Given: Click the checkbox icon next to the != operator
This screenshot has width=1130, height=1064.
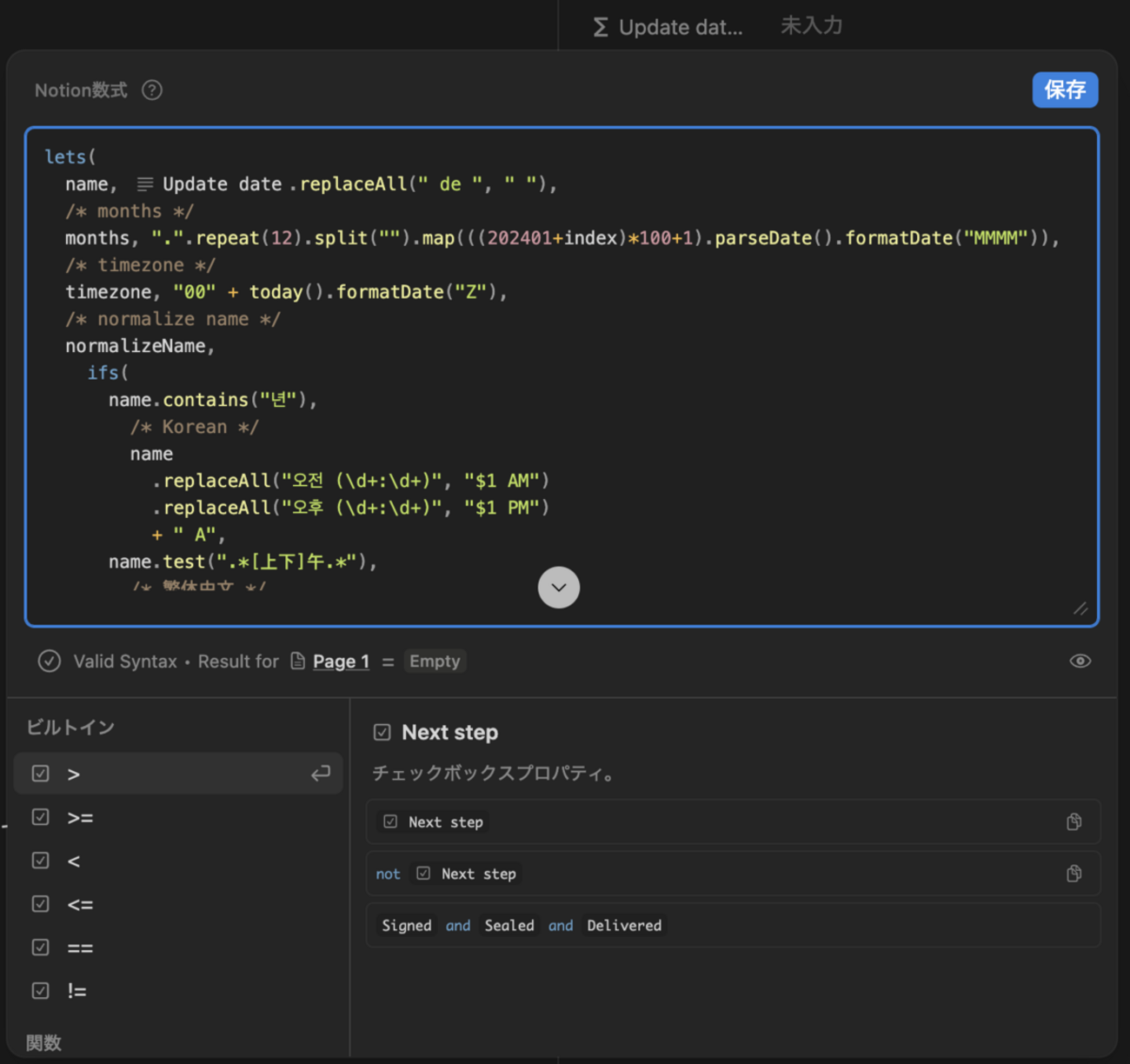Looking at the screenshot, I should point(40,990).
